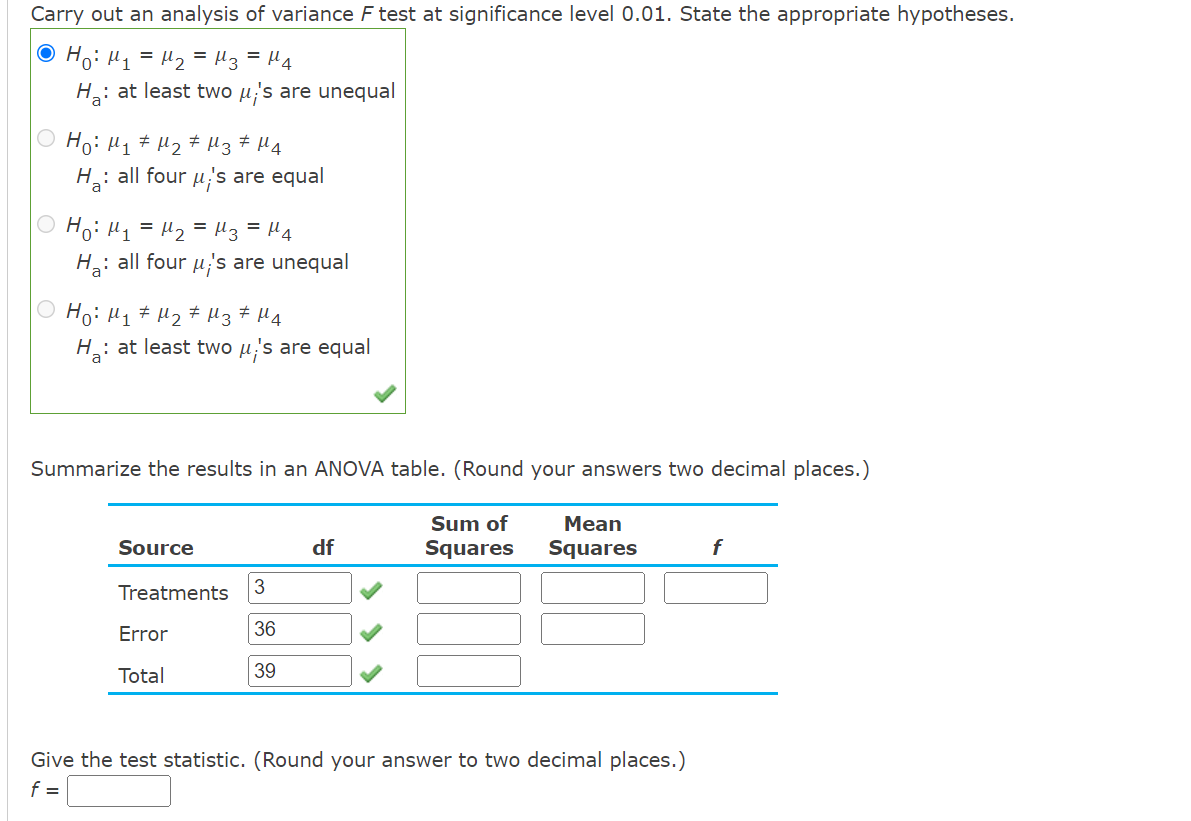This screenshot has height=821, width=1191.
Task: Select the last hypothesis option
Action: (46, 310)
